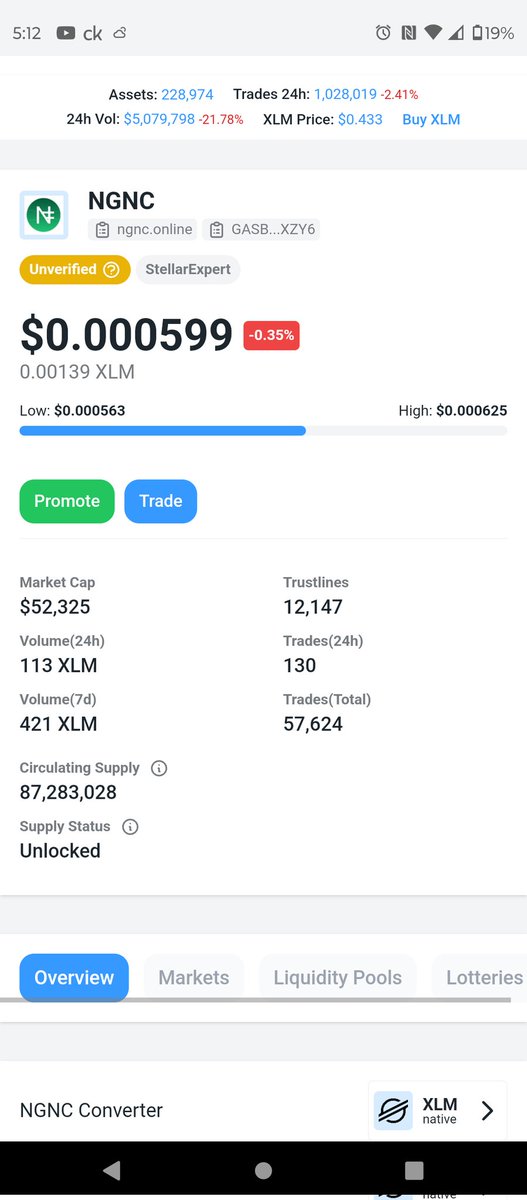This screenshot has height=1200, width=527.
Task: Open the Buy XLM link
Action: (x=431, y=119)
